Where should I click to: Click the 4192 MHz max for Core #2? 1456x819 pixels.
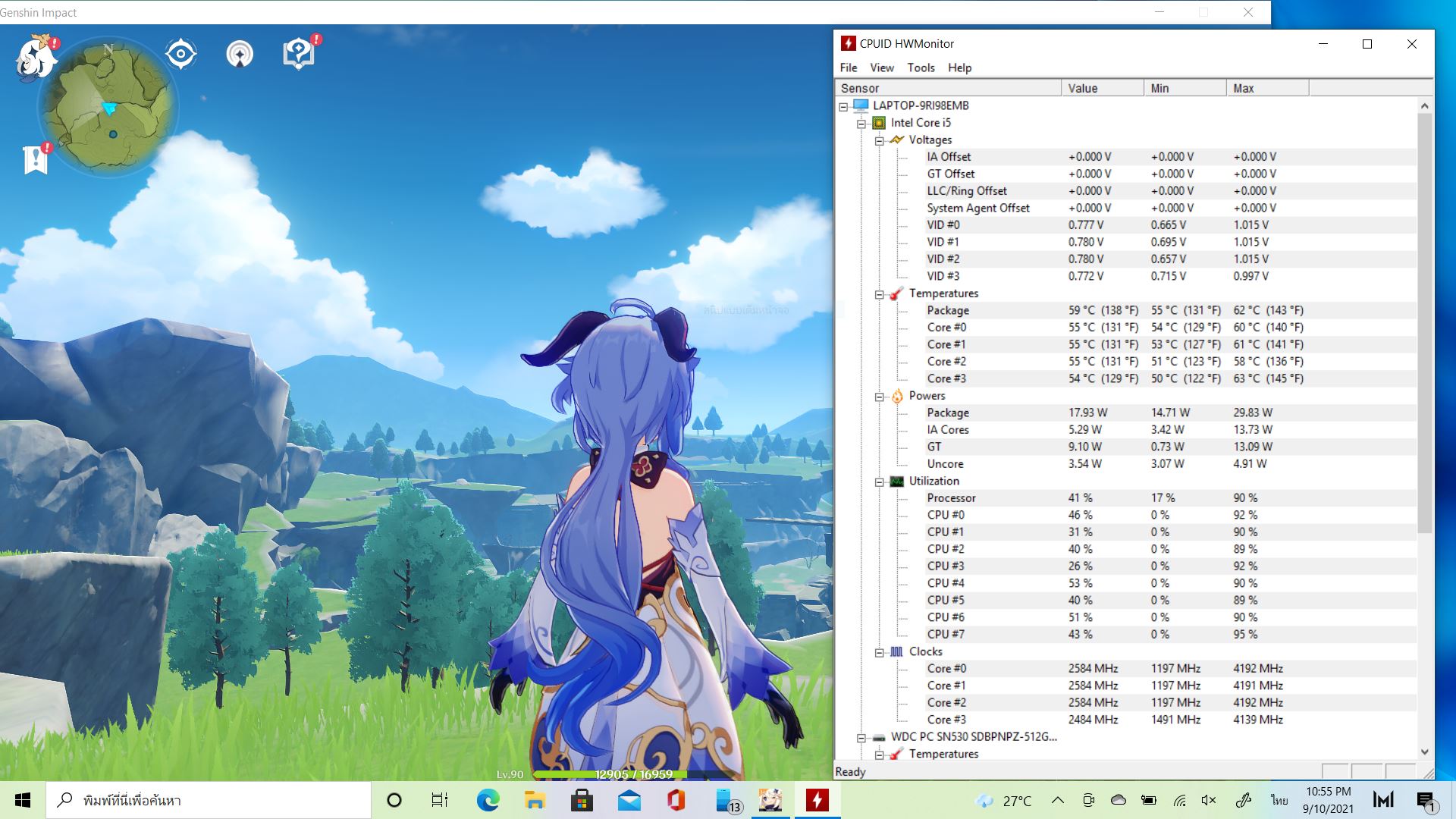point(1258,702)
